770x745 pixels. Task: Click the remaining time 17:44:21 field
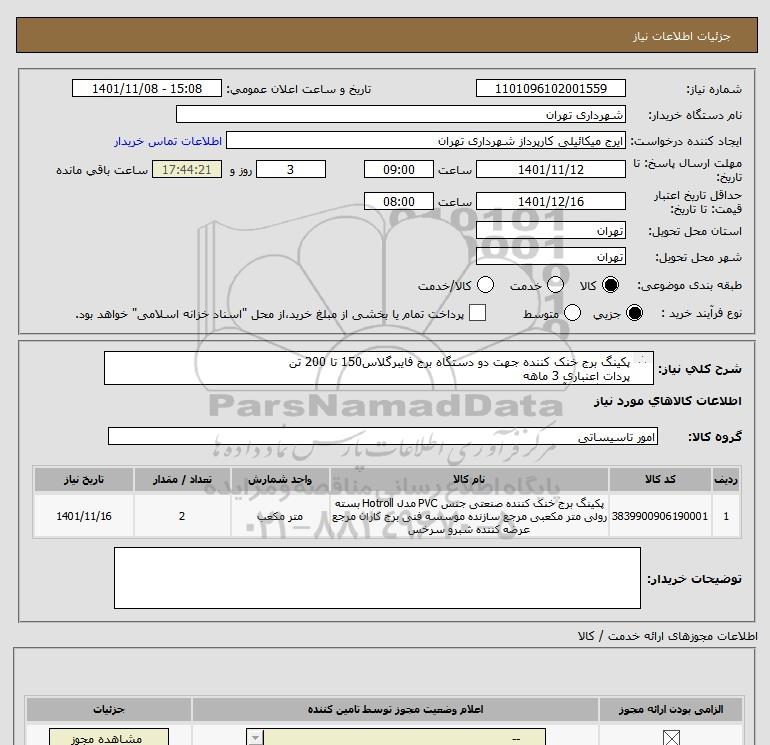click(x=187, y=169)
